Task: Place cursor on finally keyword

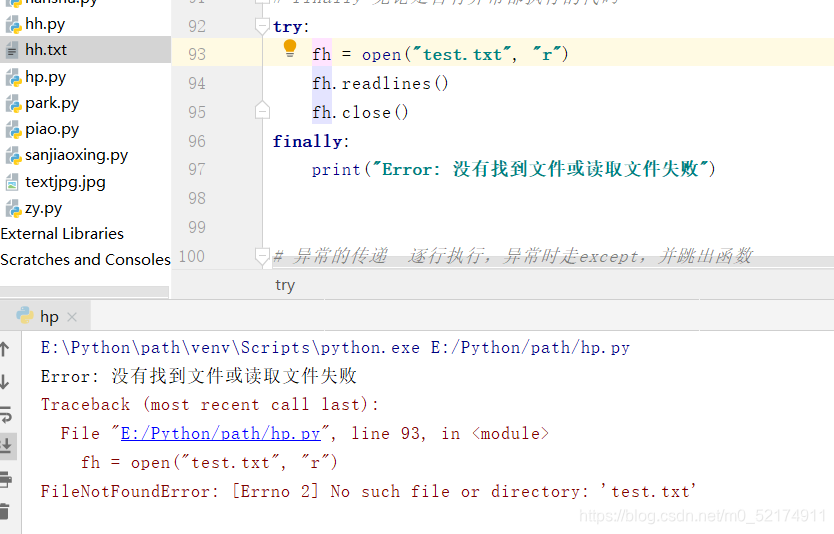Action: coord(307,141)
